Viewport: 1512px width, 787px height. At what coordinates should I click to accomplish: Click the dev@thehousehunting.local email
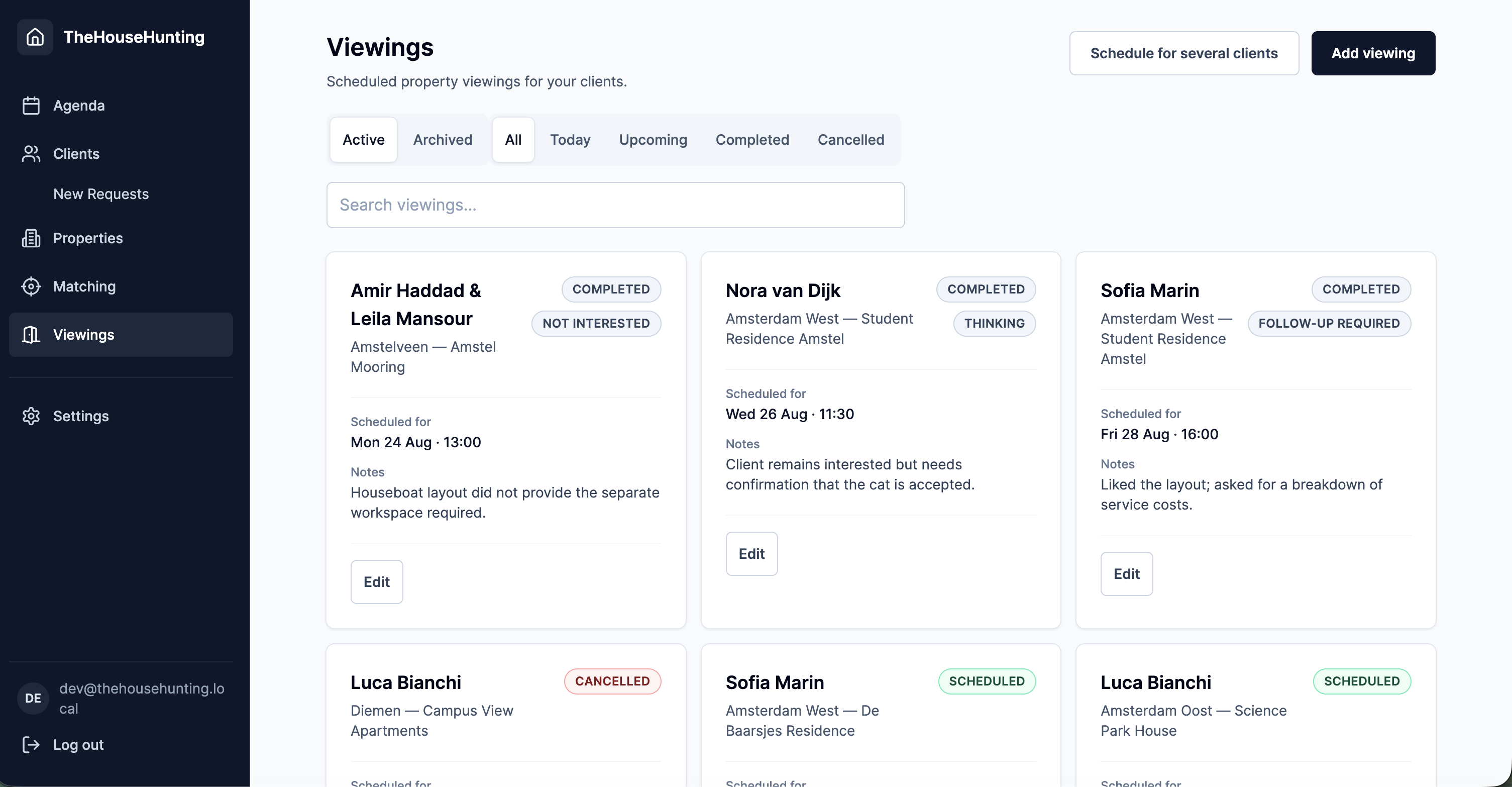click(x=142, y=699)
